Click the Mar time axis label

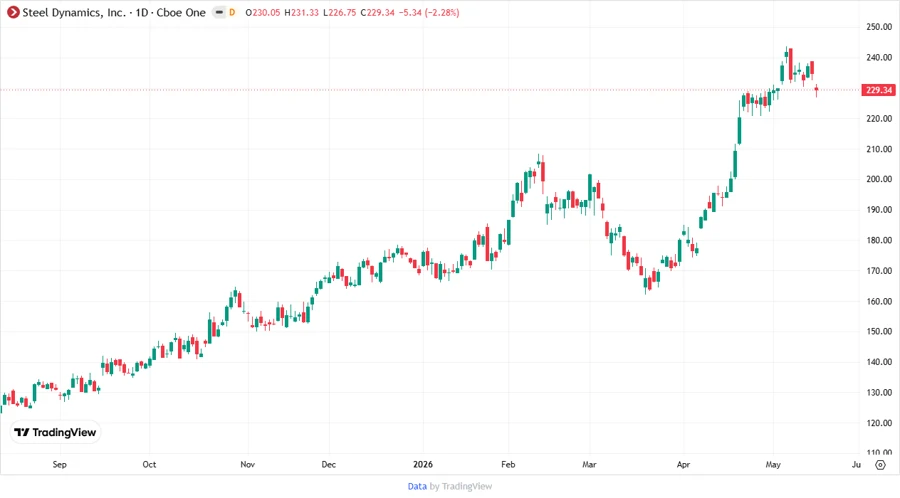coord(589,464)
